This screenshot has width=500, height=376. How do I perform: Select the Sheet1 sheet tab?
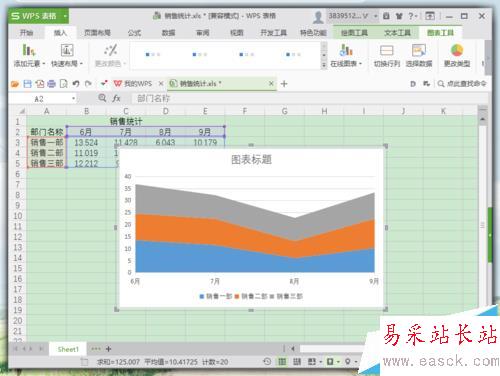(x=68, y=349)
